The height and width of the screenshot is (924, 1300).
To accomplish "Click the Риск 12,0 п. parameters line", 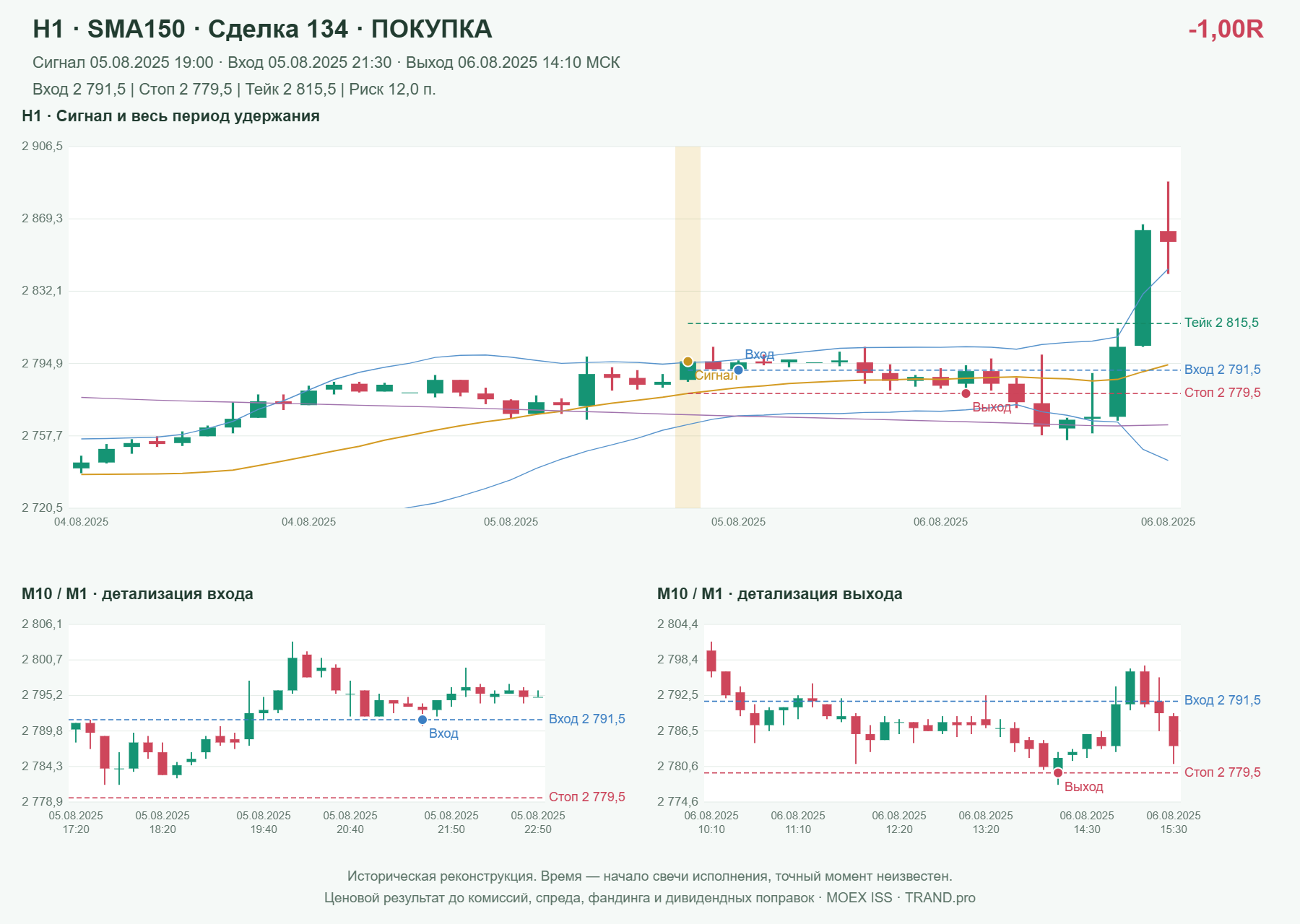I will [234, 90].
